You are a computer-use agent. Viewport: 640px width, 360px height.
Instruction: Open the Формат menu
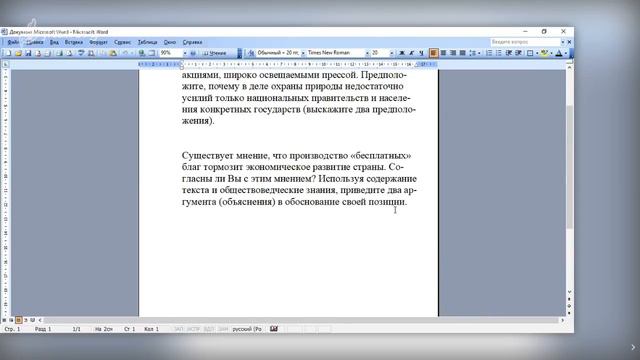pyautogui.click(x=98, y=42)
